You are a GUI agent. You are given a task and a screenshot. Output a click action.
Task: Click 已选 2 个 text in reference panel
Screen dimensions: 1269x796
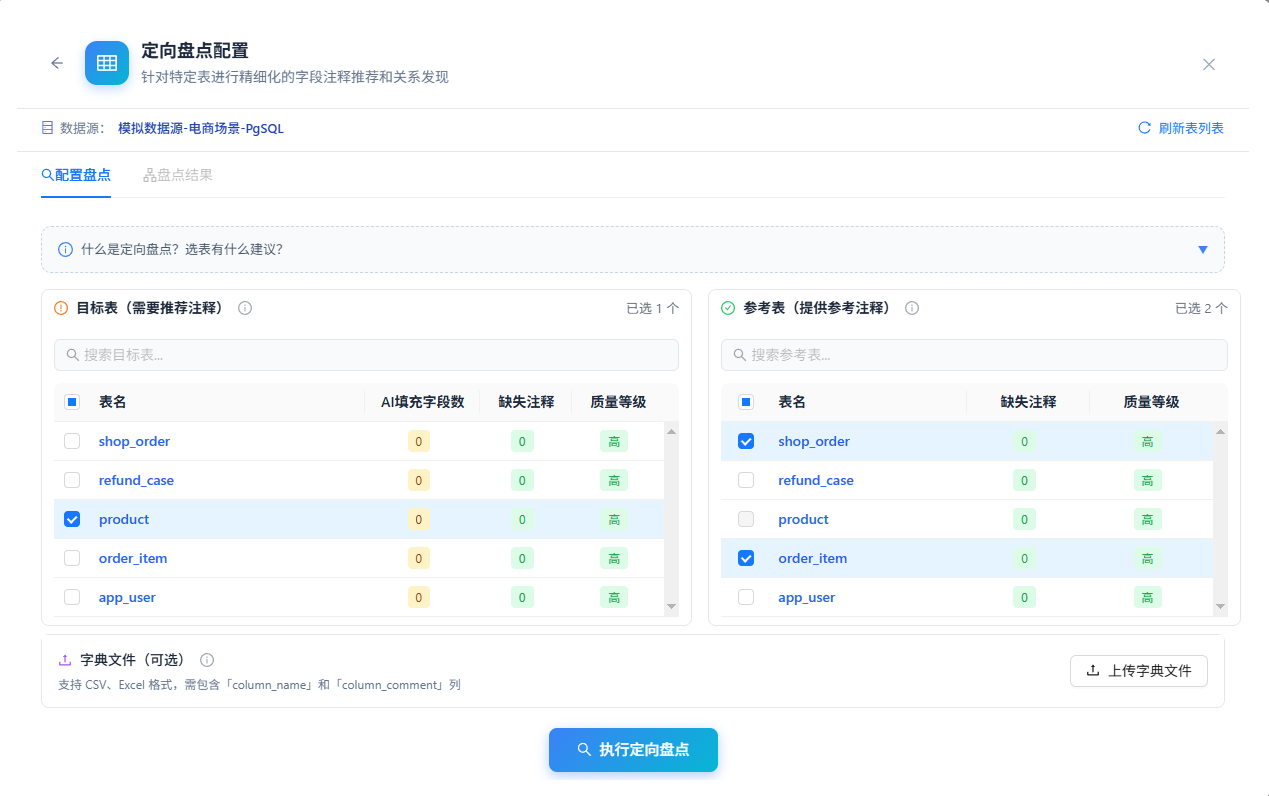tap(1202, 308)
